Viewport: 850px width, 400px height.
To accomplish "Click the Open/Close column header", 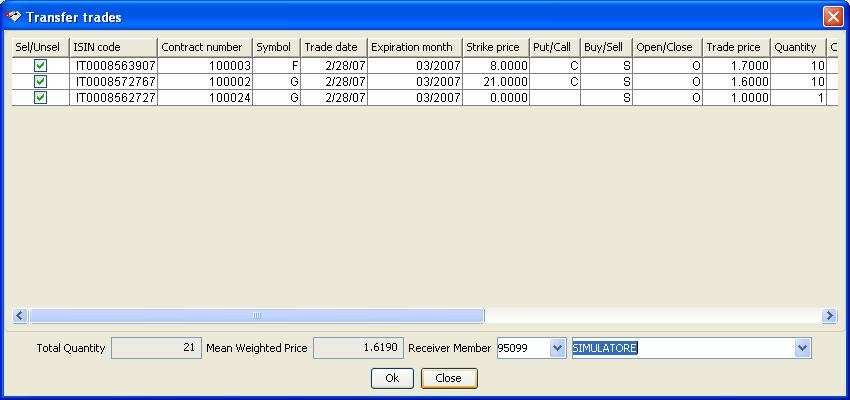I will (667, 47).
